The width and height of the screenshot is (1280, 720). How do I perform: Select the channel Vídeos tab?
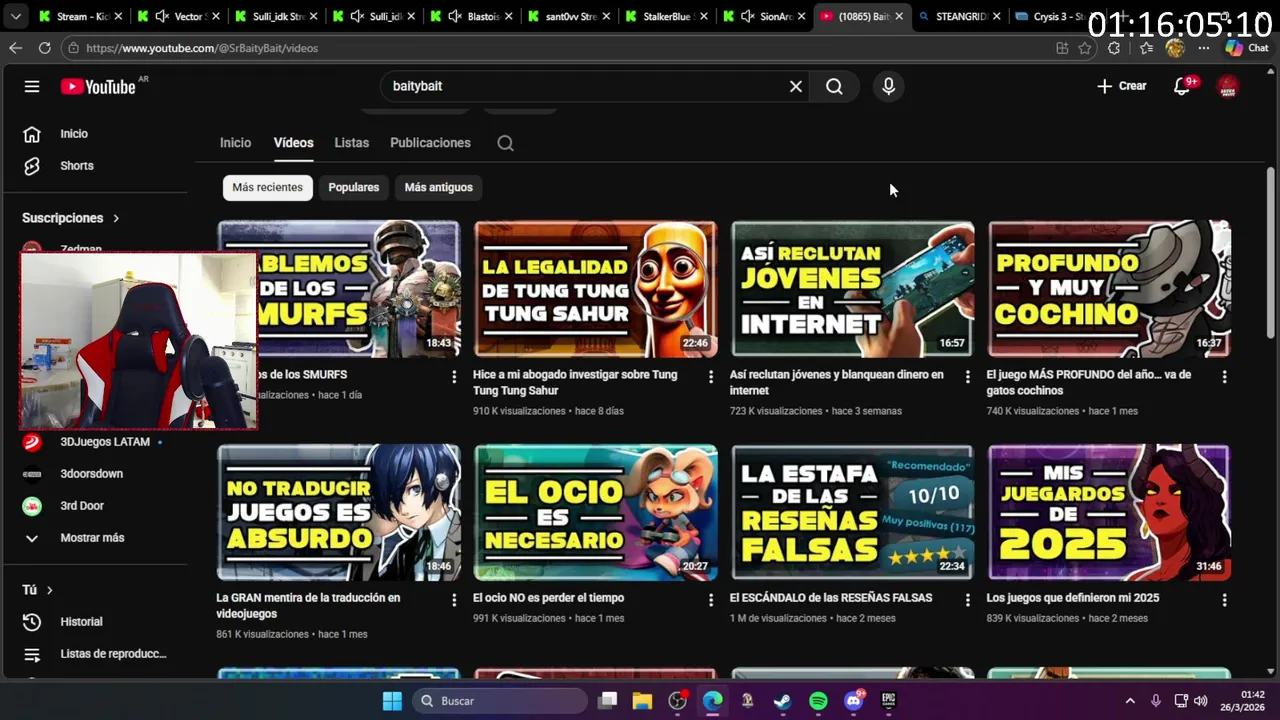[294, 143]
